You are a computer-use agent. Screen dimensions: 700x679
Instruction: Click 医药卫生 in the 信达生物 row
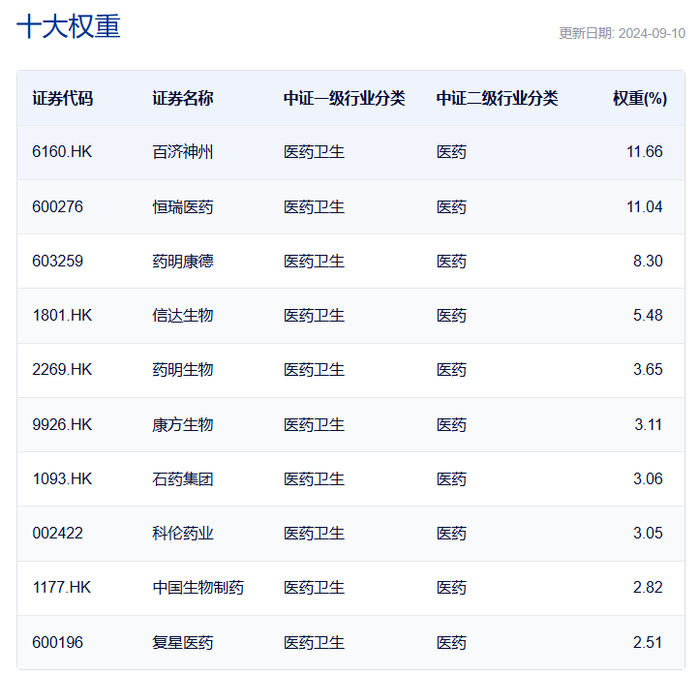tap(314, 316)
